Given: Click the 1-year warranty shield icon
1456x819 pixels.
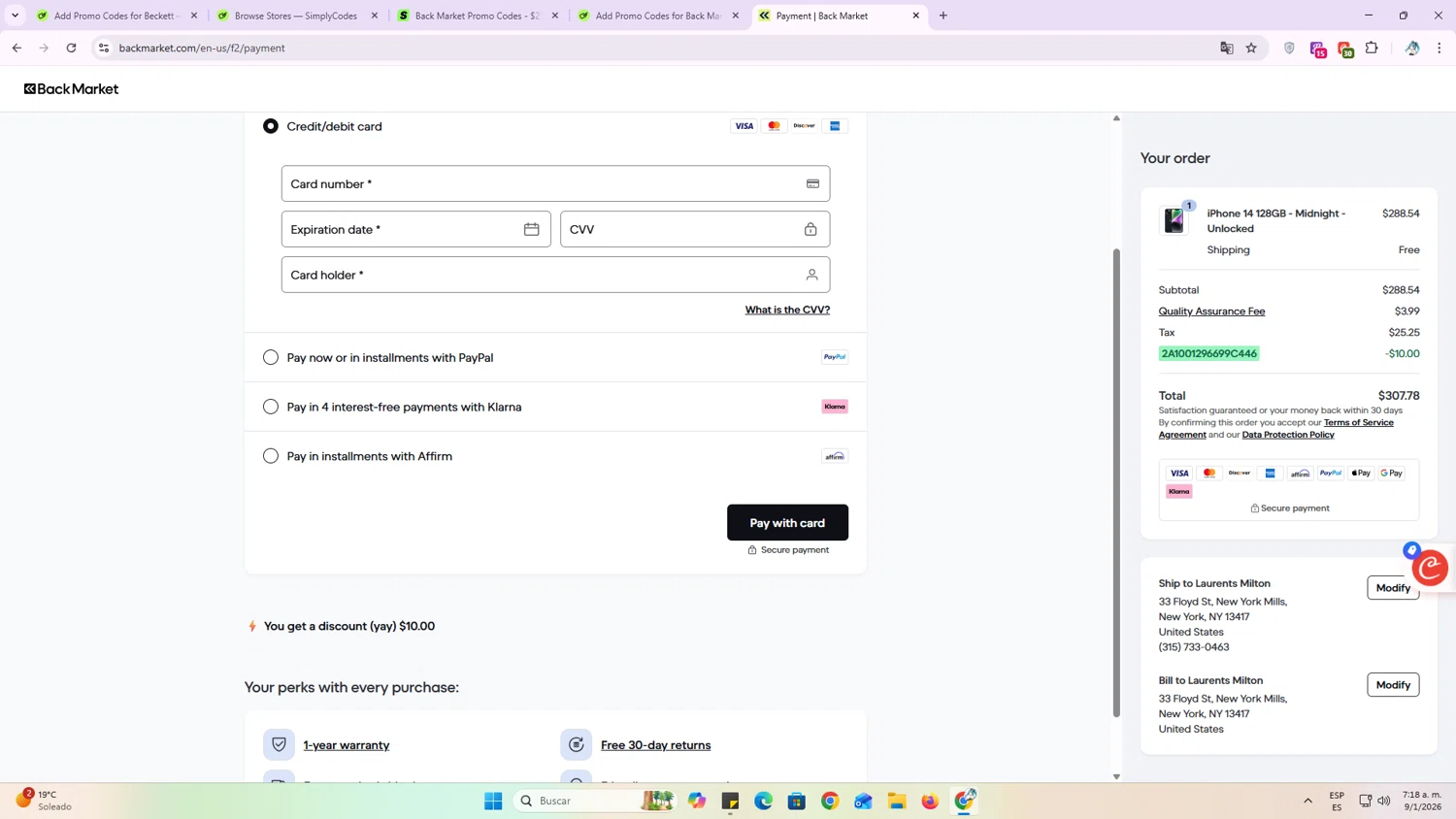Looking at the screenshot, I should [279, 744].
